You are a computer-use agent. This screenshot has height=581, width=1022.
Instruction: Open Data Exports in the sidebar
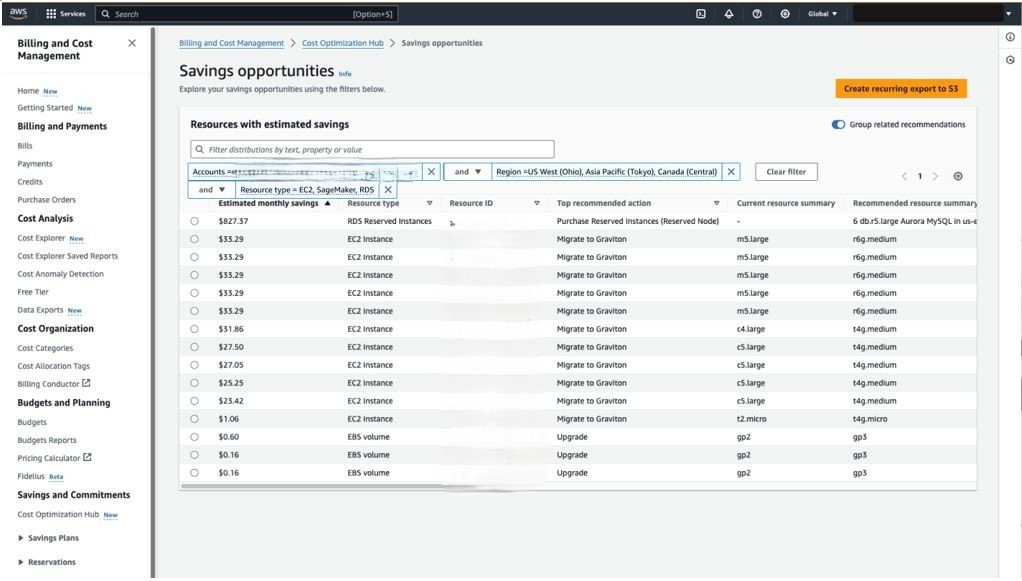(x=40, y=310)
